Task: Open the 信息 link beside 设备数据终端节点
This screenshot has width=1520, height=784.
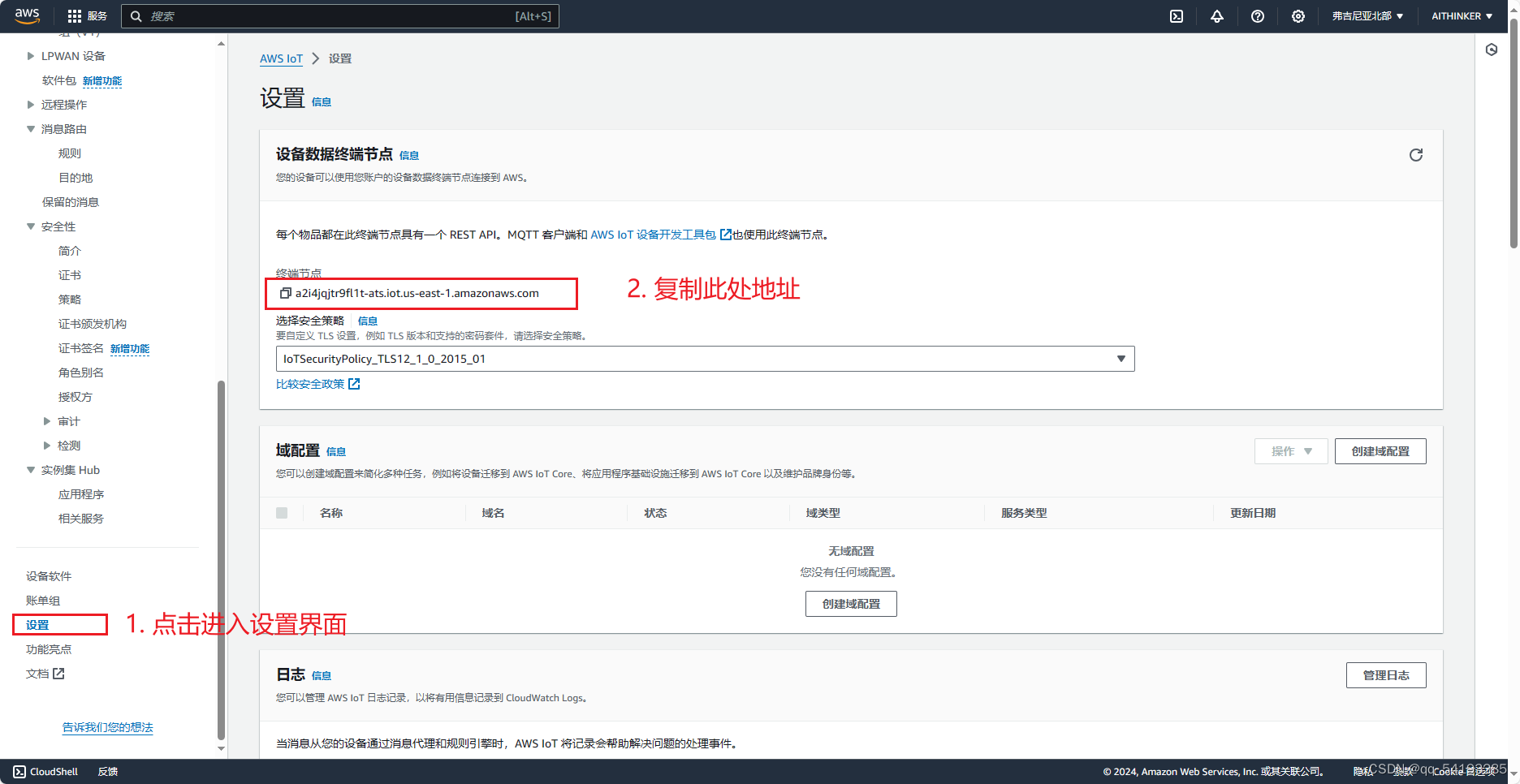Action: tap(409, 156)
